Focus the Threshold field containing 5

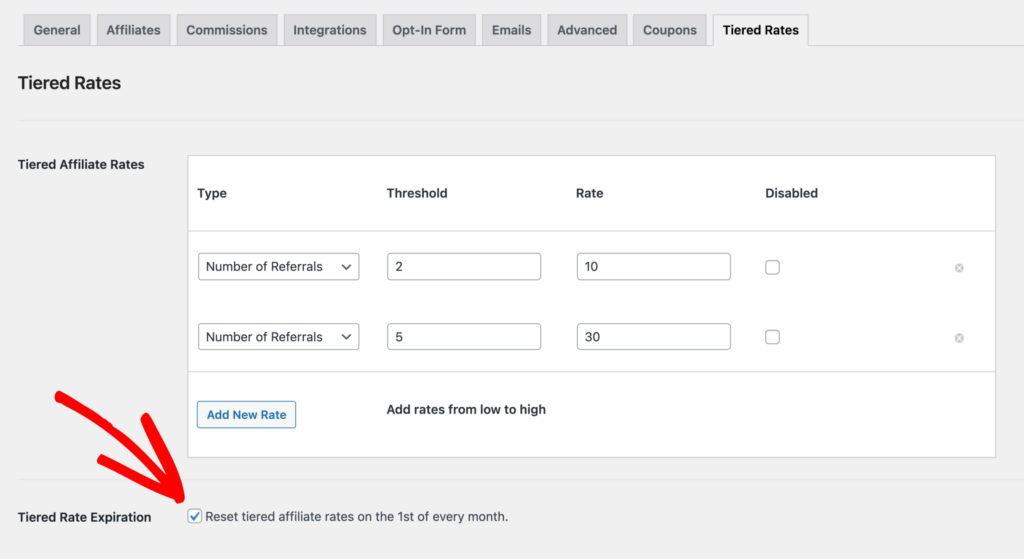464,337
